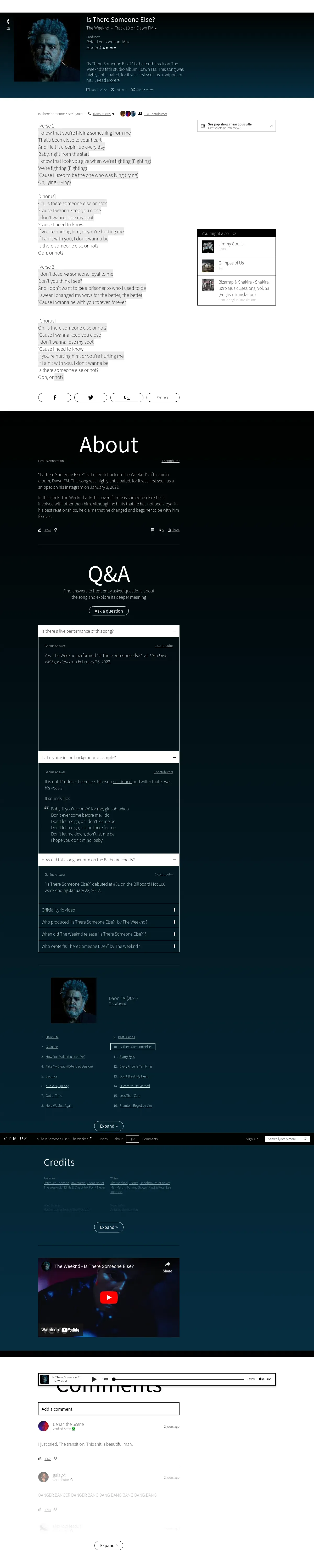Image resolution: width=314 pixels, height=1568 pixels.
Task: Collapse 'Is the voice in the background a sample?'
Action: tap(109, 757)
